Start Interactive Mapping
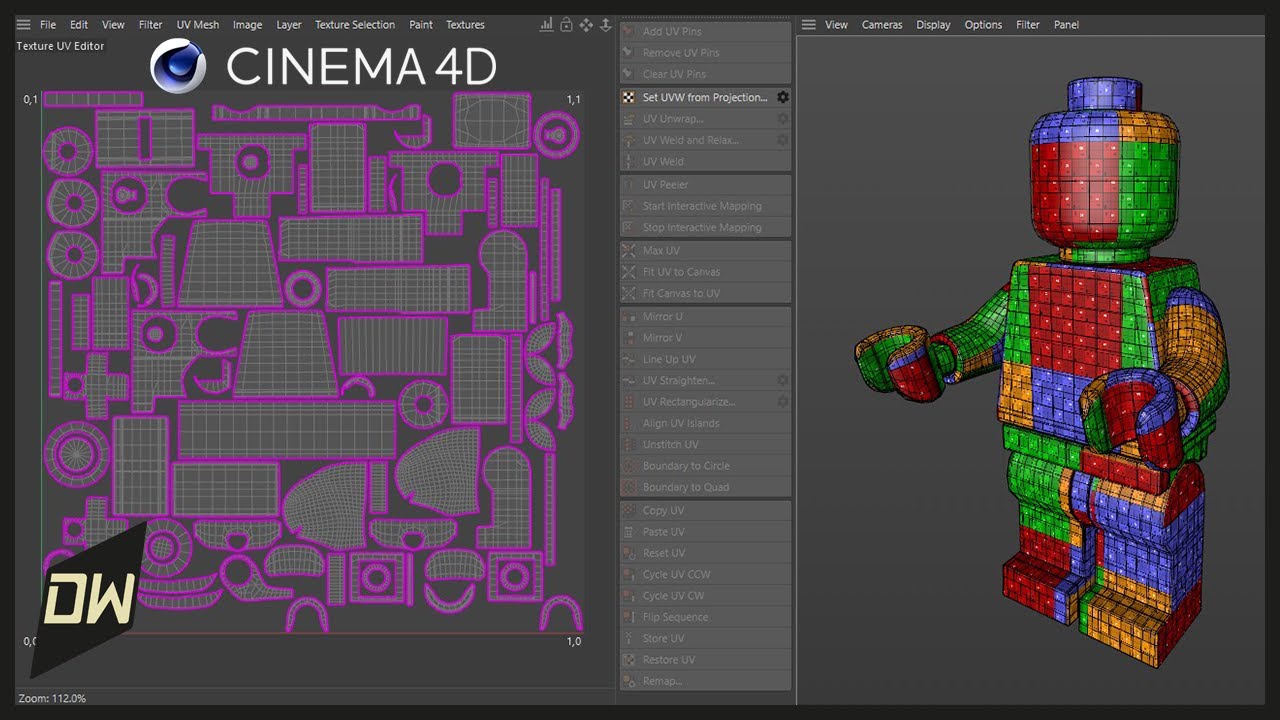 click(706, 206)
